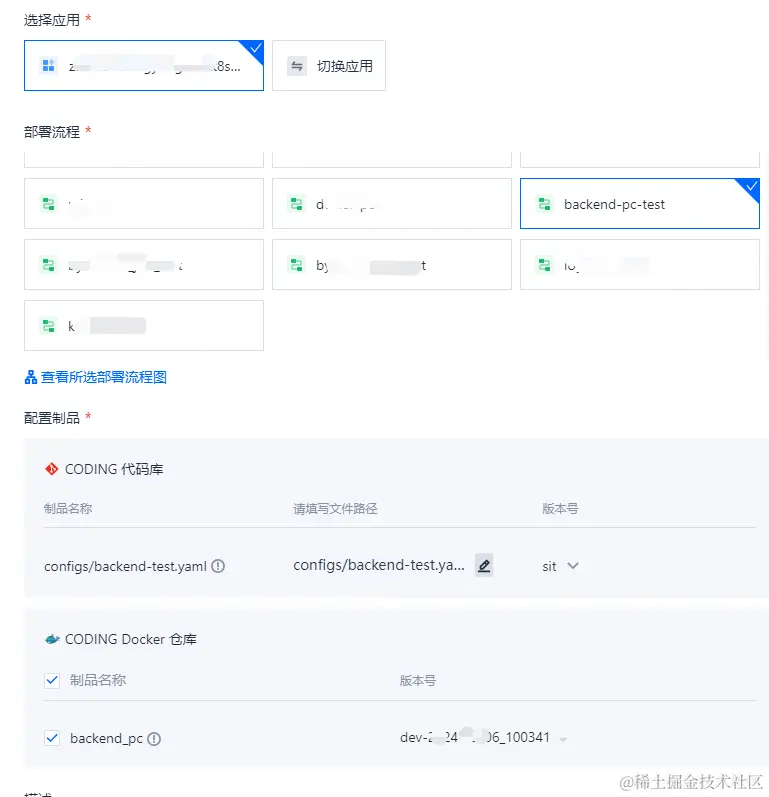Open the dev- version dropdown ending 100341

(x=483, y=738)
